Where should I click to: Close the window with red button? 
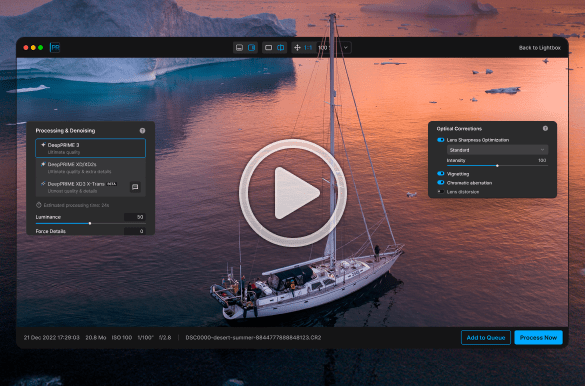[26, 47]
